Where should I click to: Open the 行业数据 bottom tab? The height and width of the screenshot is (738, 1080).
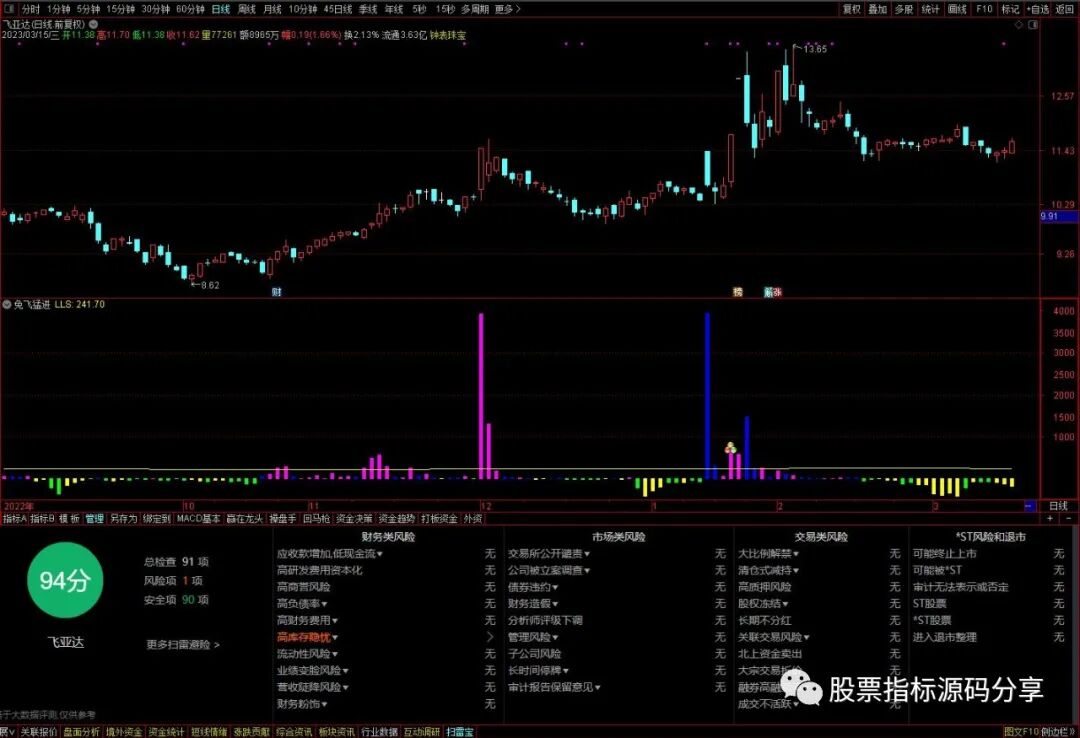click(380, 732)
